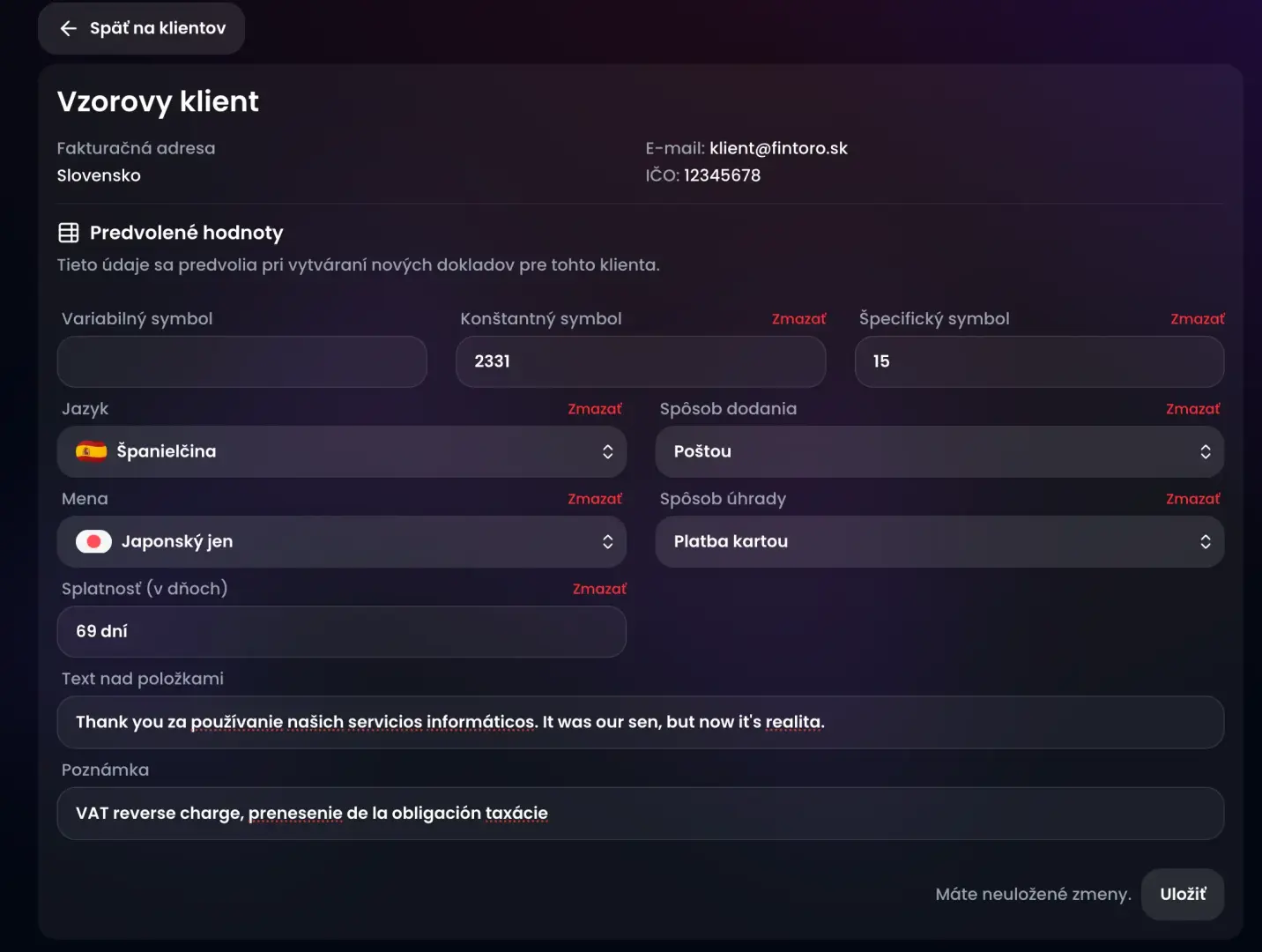This screenshot has height=952, width=1262.
Task: Click the chevron icon in Jazyk field
Action: tap(607, 451)
